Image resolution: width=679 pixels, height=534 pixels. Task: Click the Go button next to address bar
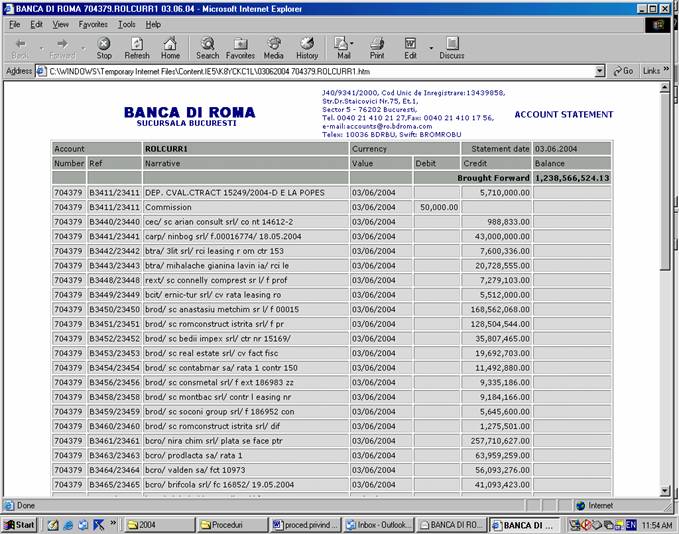point(623,71)
